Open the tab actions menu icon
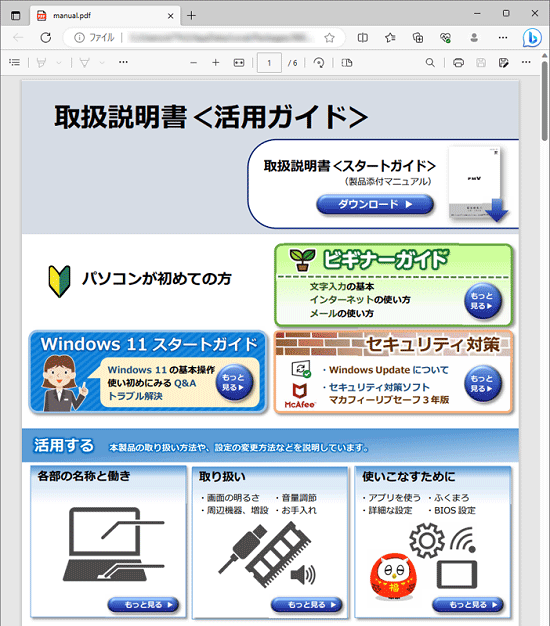 point(15,16)
